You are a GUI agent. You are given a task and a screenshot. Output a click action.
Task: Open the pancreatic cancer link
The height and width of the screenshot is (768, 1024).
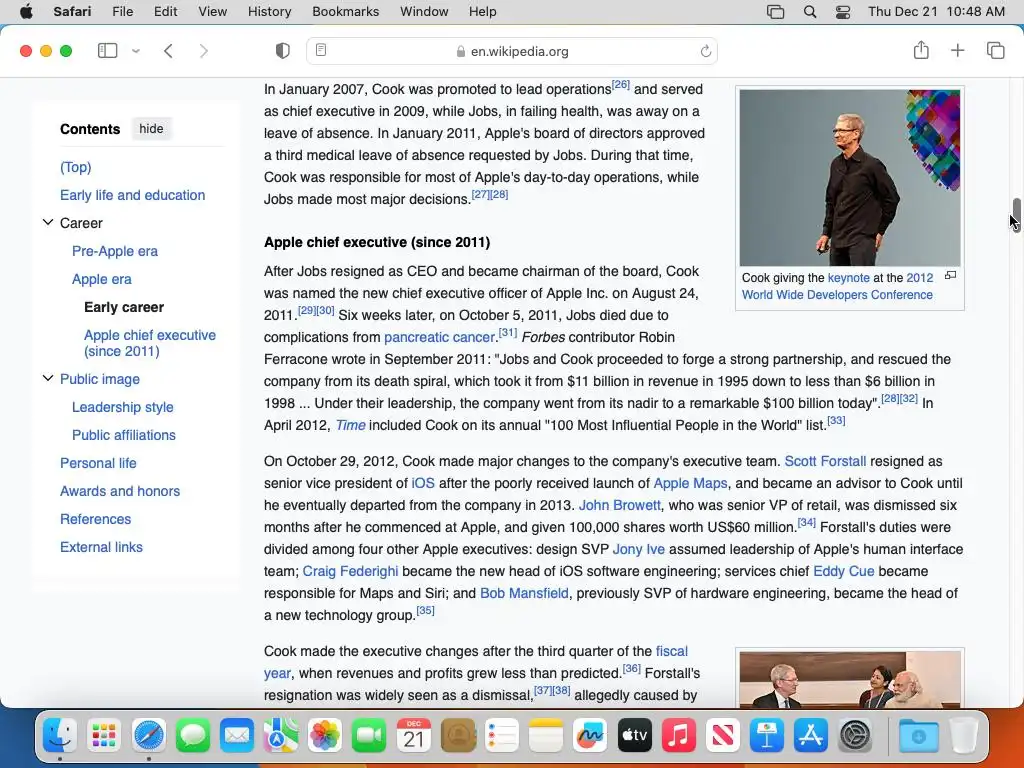coord(440,338)
